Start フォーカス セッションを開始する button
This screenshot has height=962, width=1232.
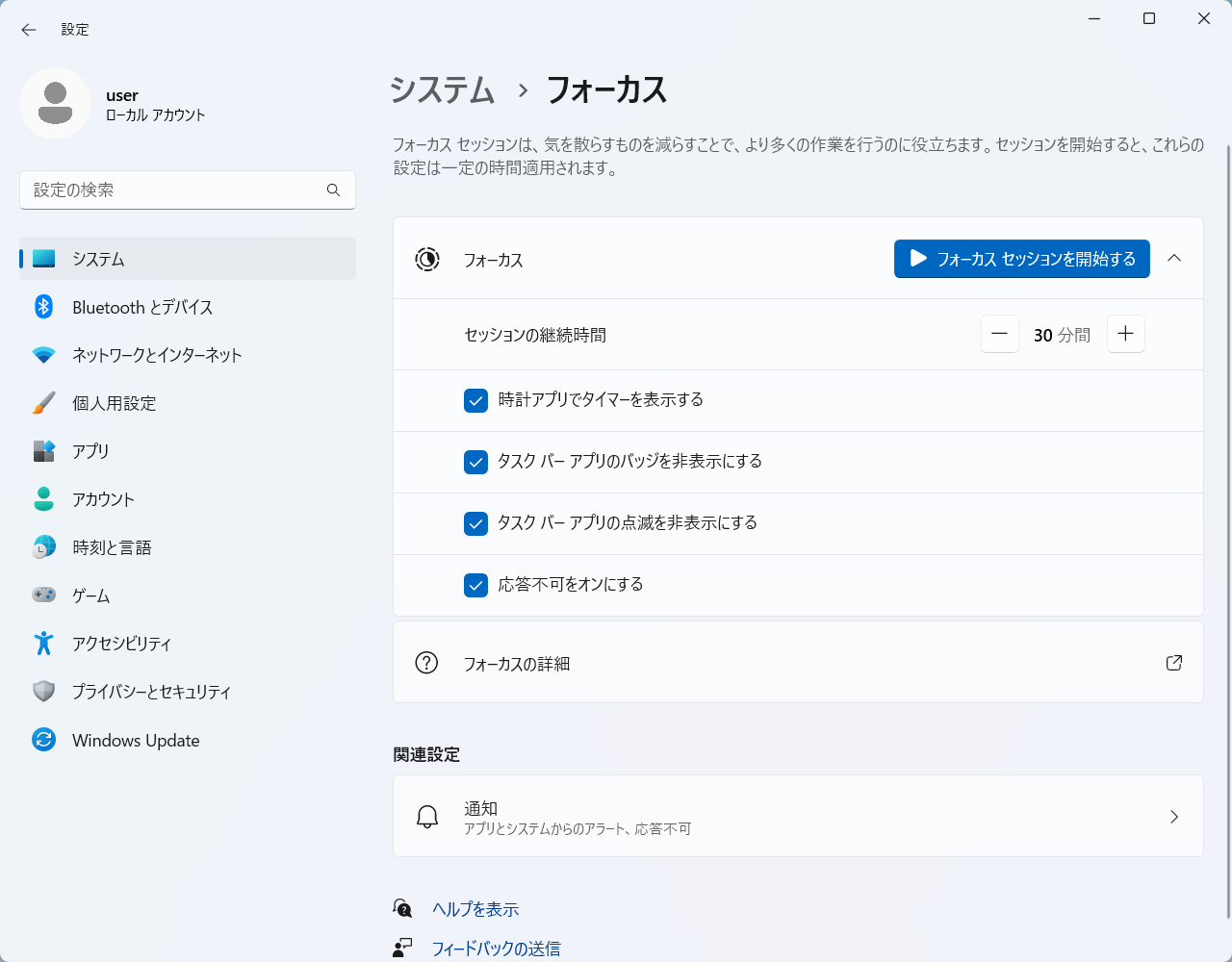1022,259
